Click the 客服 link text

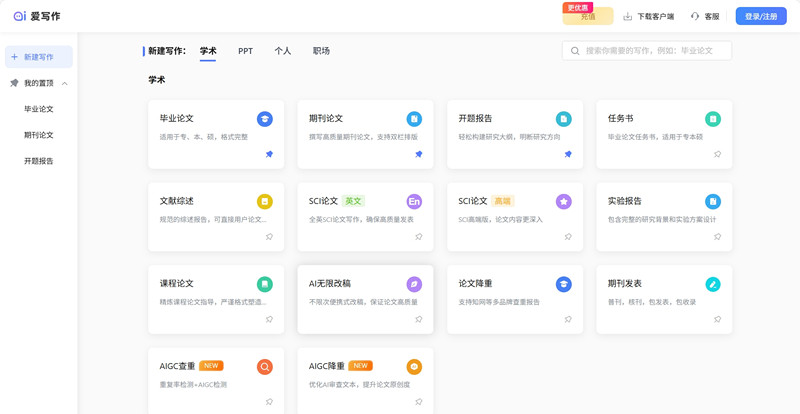(712, 16)
